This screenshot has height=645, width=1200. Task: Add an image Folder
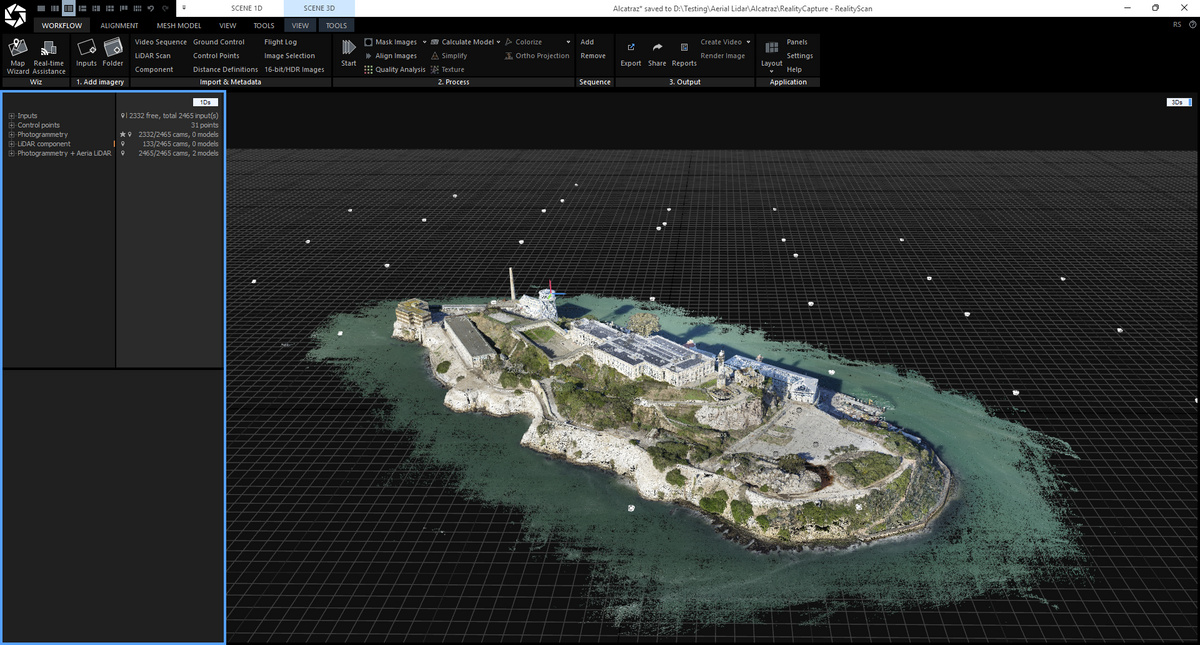point(113,52)
